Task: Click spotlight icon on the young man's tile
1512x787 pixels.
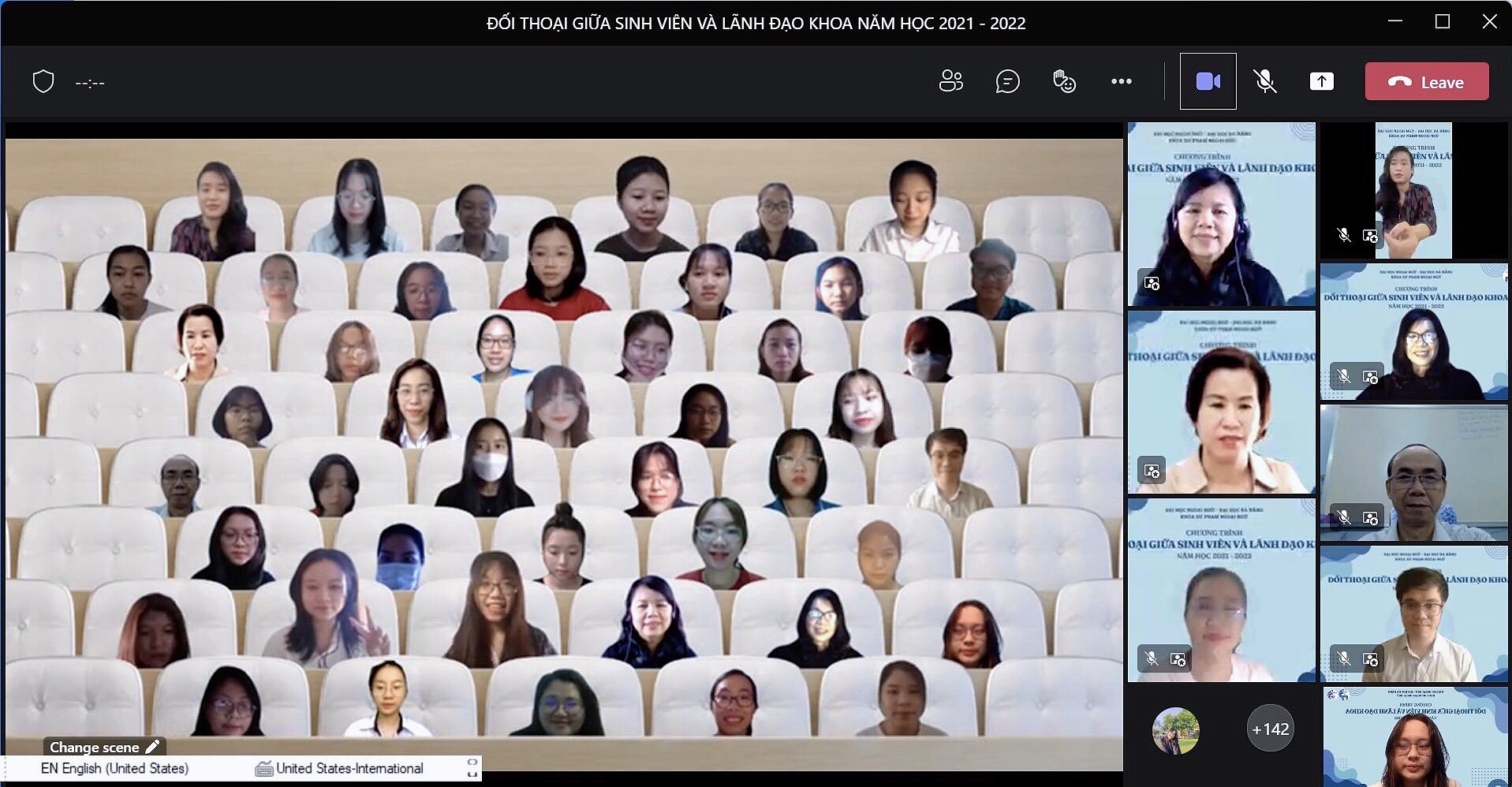Action: coord(1370,658)
